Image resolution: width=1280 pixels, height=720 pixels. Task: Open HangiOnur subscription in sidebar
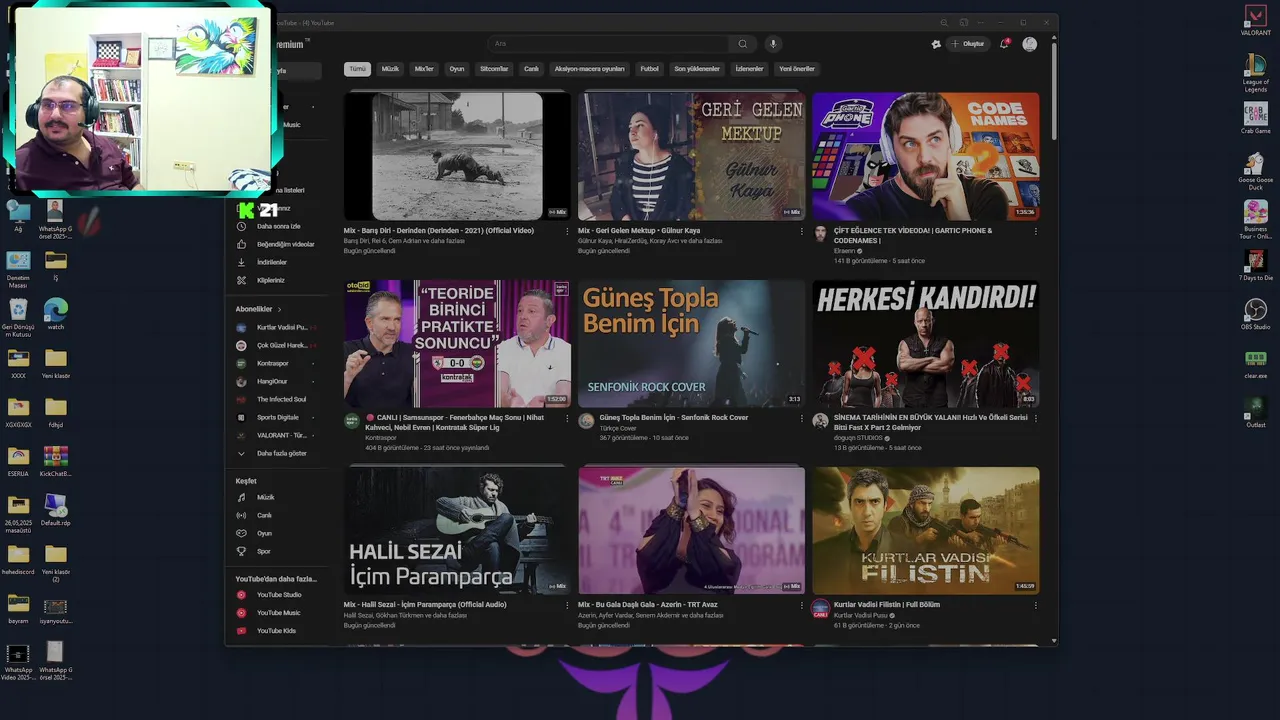click(x=277, y=381)
